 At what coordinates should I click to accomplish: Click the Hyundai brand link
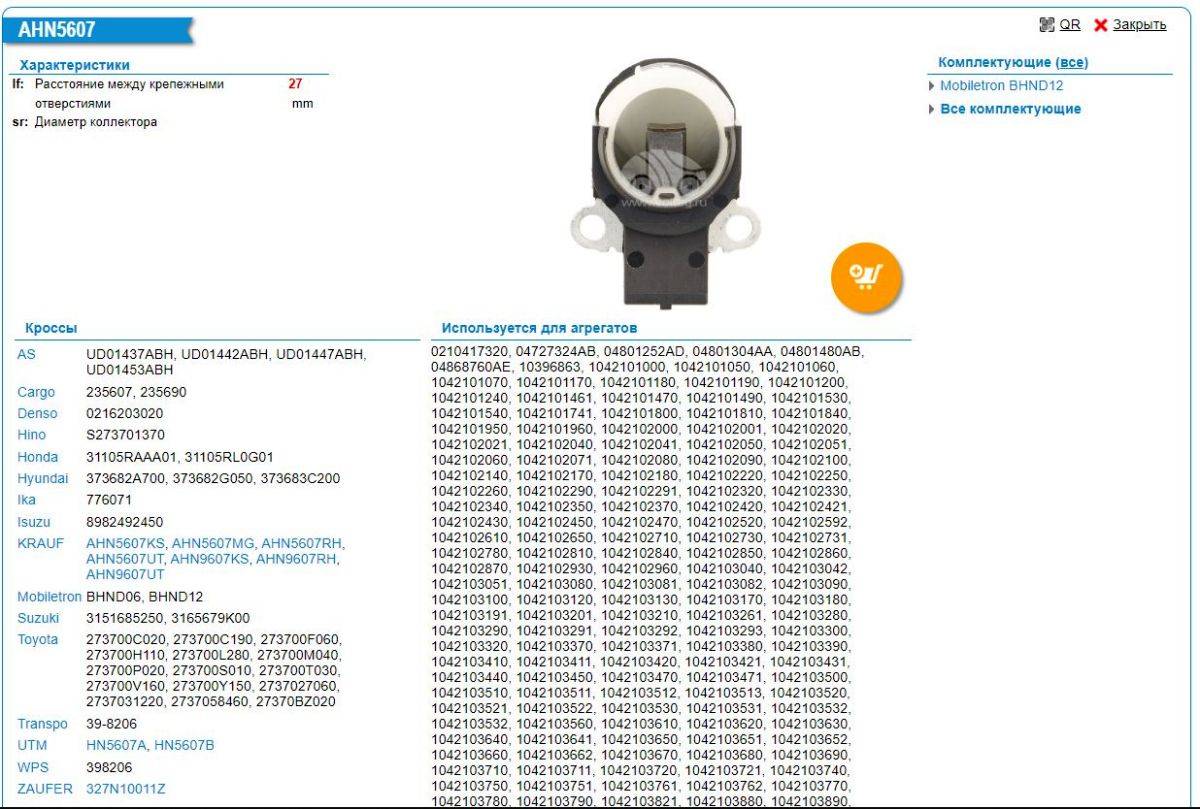click(42, 478)
